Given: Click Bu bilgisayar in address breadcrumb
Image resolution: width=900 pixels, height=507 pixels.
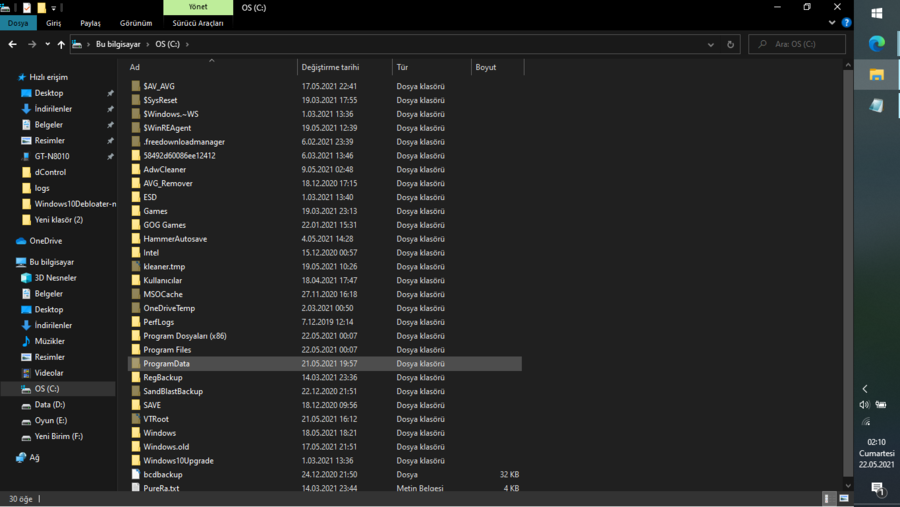Looking at the screenshot, I should (118, 44).
